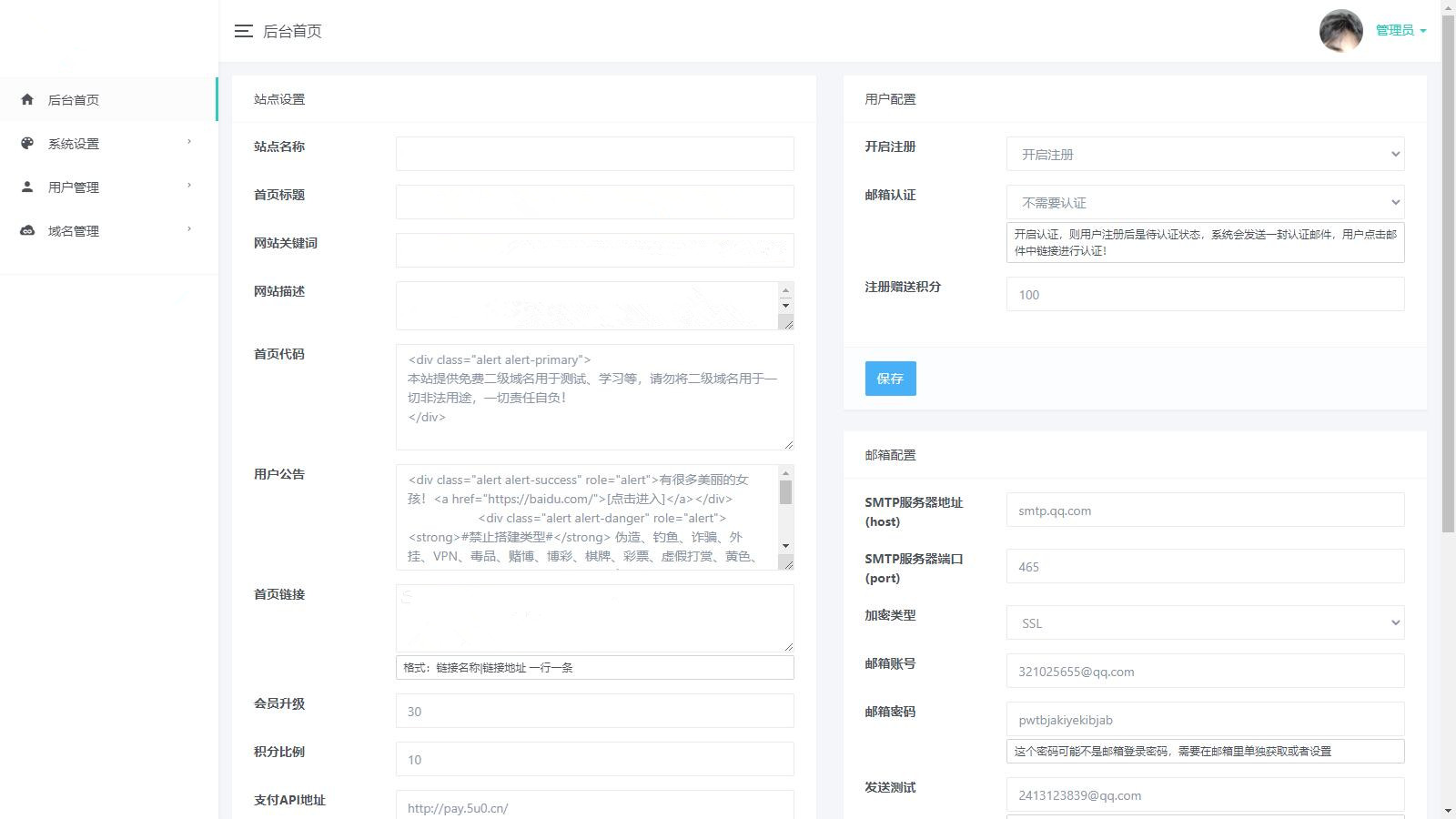Expand the 域名管理 sidebar chevron
Image resolution: width=1456 pixels, height=819 pixels.
189,229
